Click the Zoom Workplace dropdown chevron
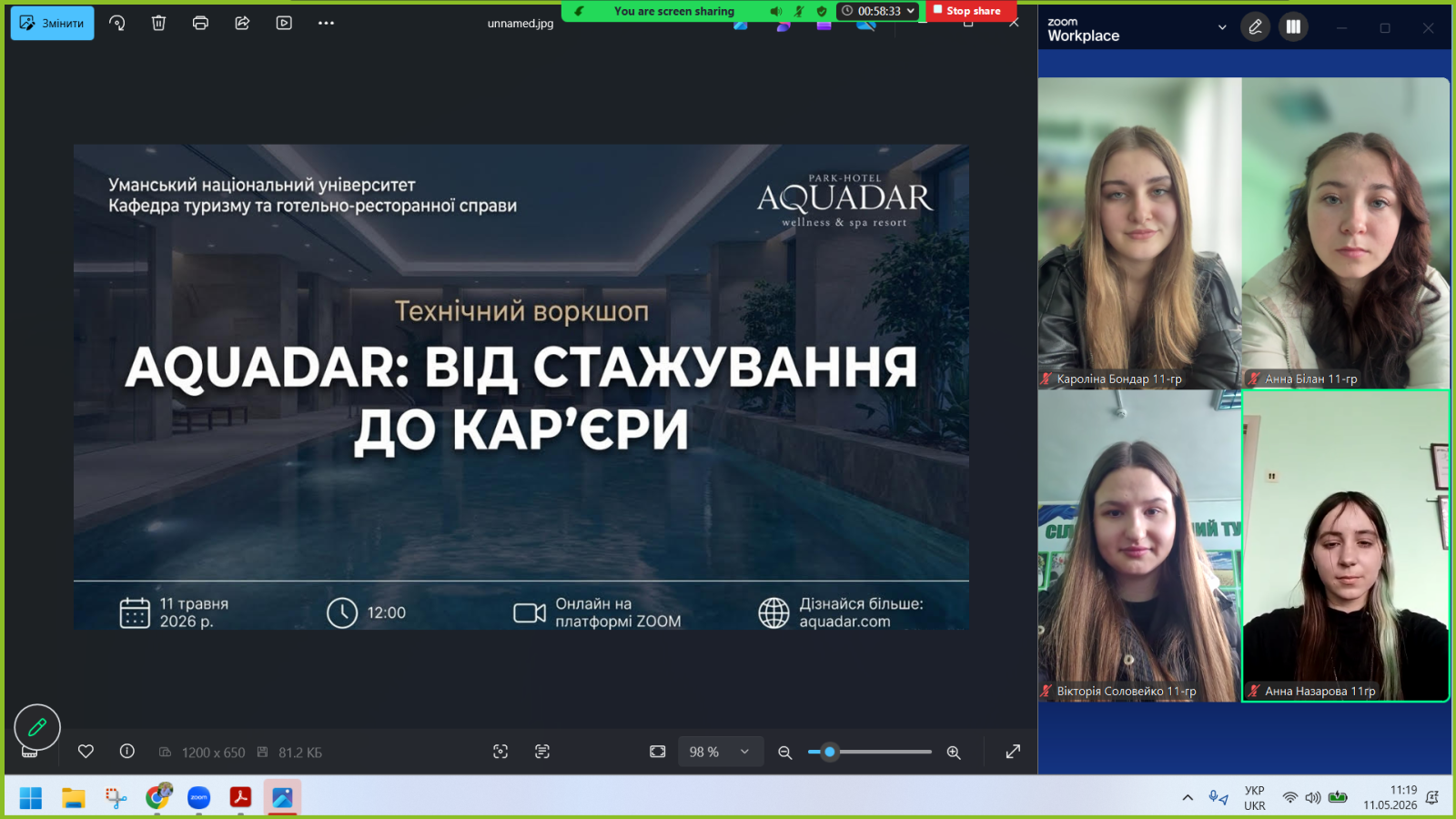 click(1222, 27)
